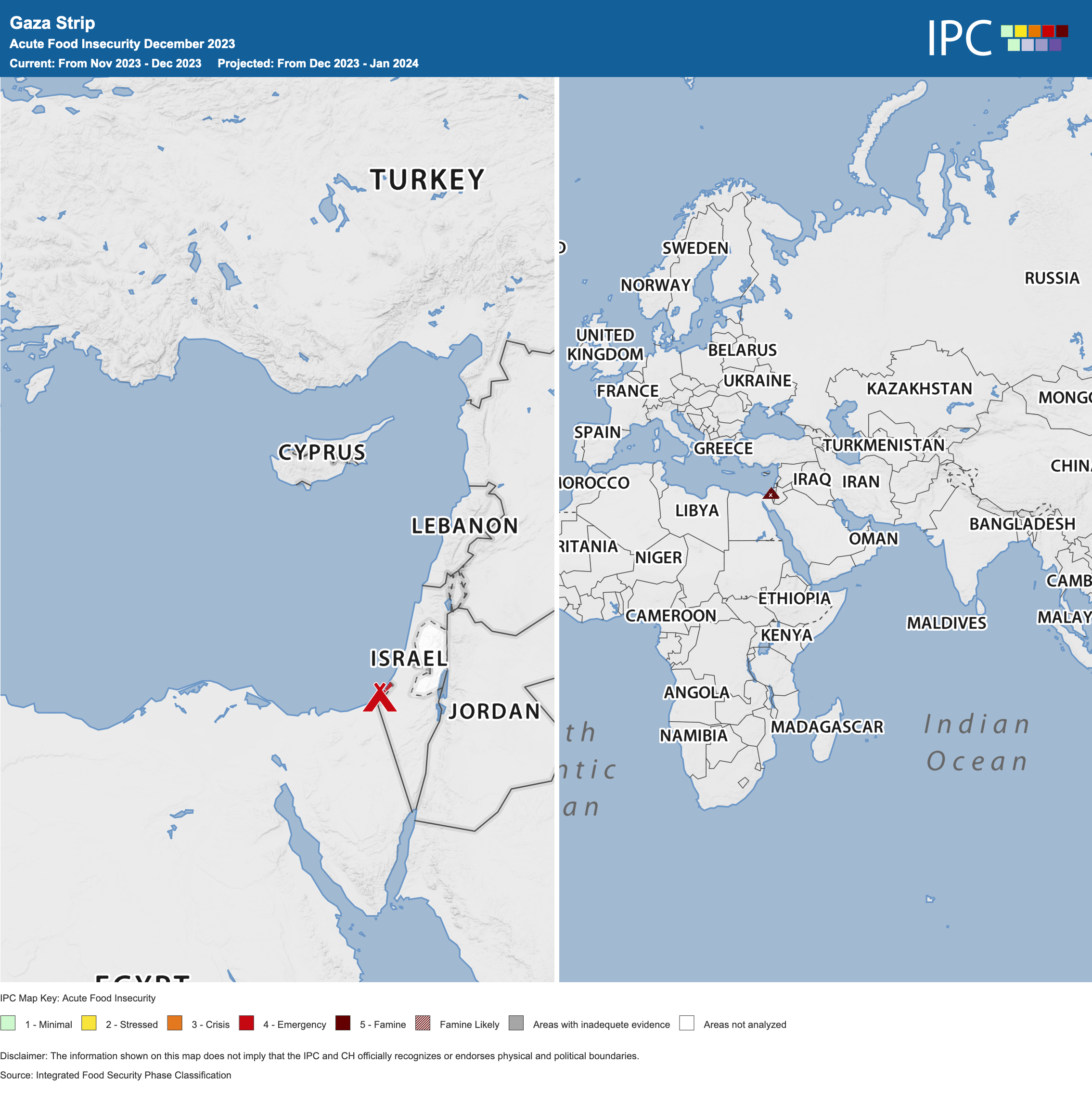The image size is (1092, 1117).
Task: Select the 4 - Emergency red swatch
Action: [x=246, y=1023]
